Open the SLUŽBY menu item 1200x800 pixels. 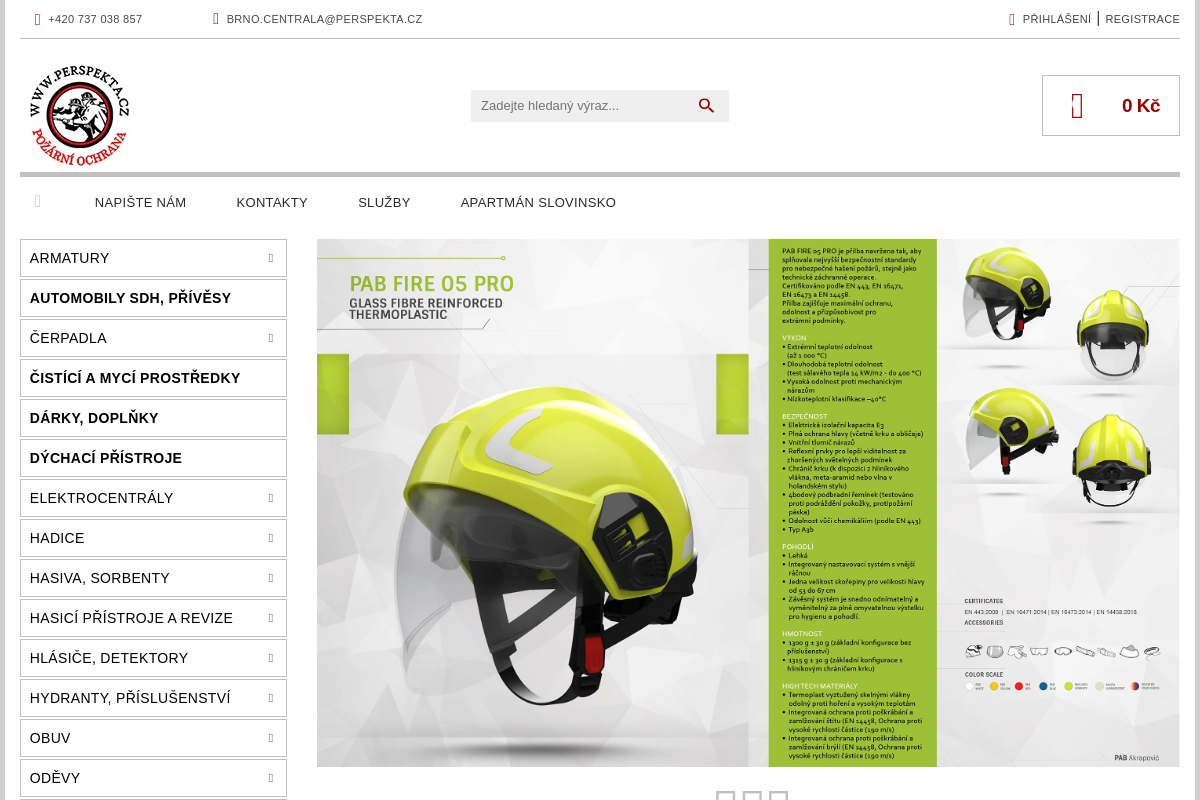tap(384, 203)
